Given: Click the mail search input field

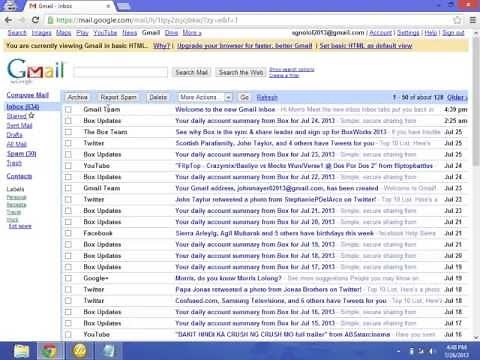Looking at the screenshot, I should point(120,72).
